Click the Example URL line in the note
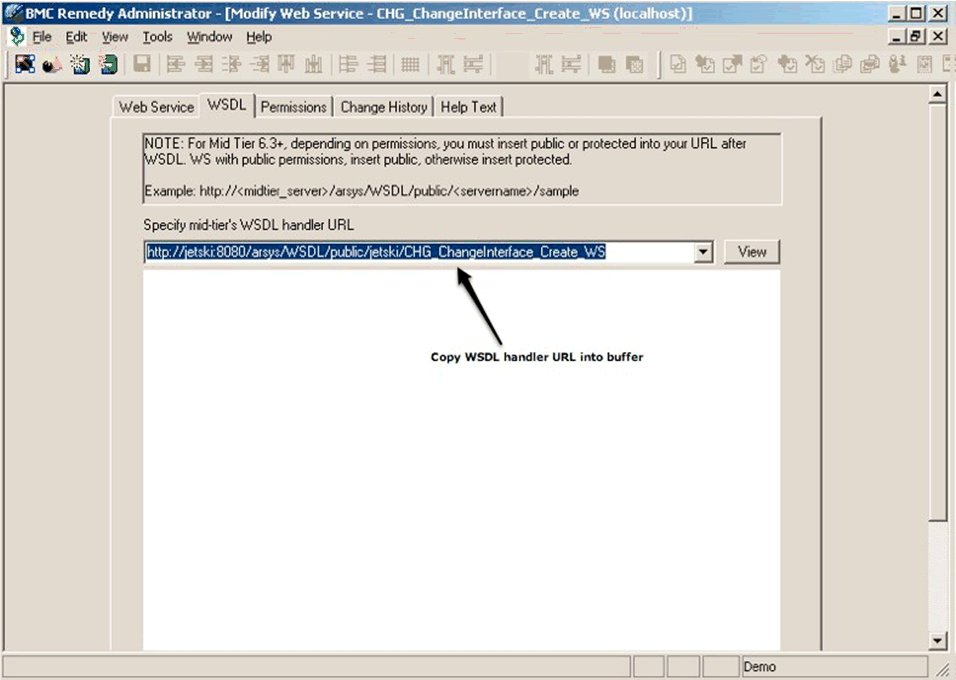956x680 pixels. (362, 191)
